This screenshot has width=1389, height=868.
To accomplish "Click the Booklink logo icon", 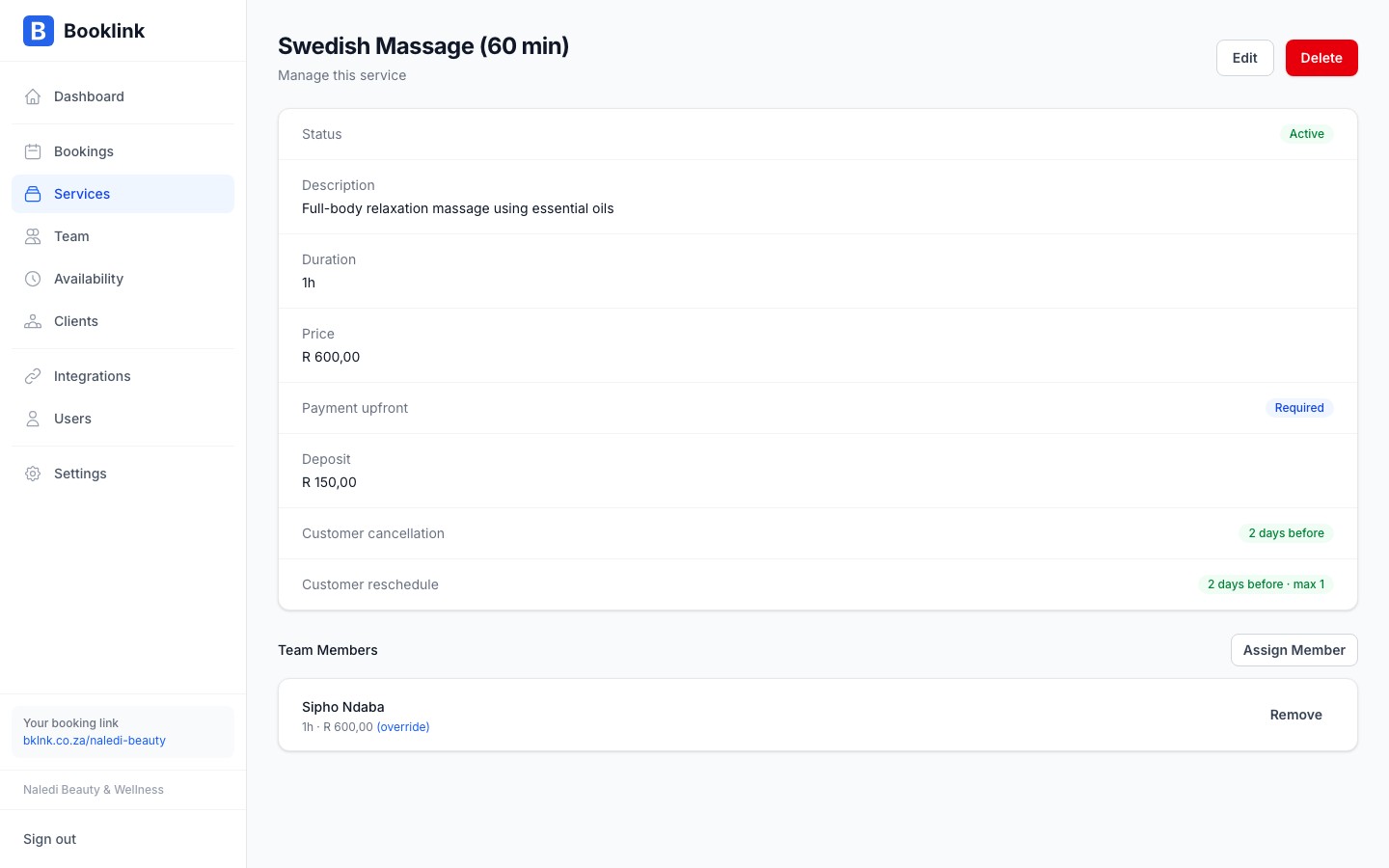I will coord(39,31).
